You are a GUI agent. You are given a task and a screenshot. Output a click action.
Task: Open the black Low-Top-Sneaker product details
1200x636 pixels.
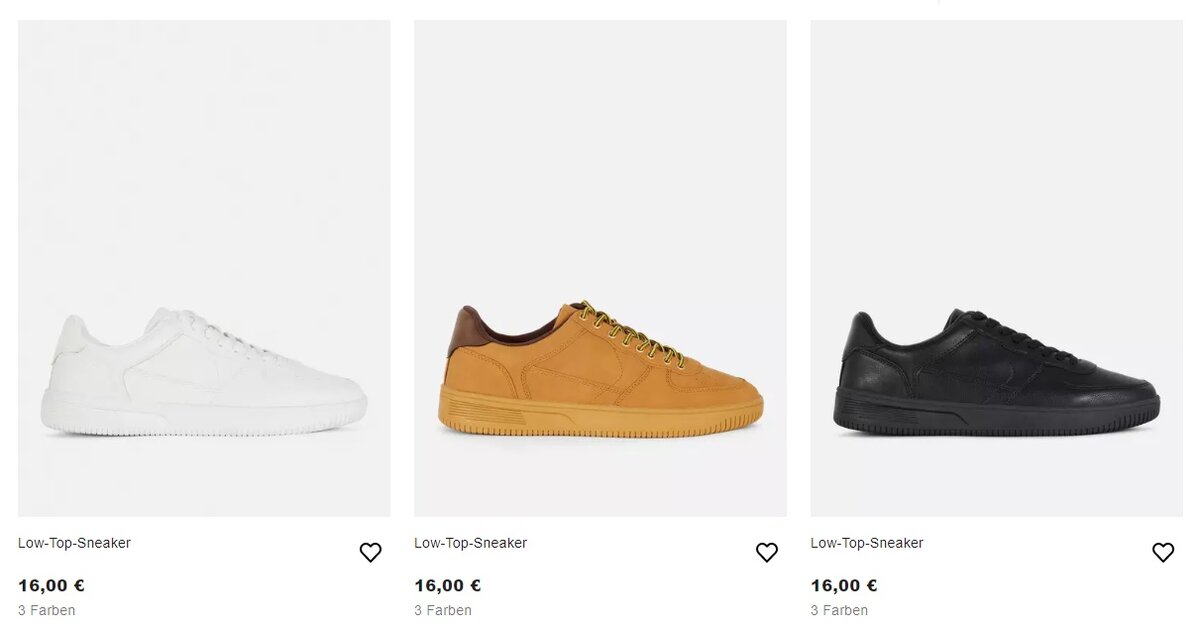(867, 543)
